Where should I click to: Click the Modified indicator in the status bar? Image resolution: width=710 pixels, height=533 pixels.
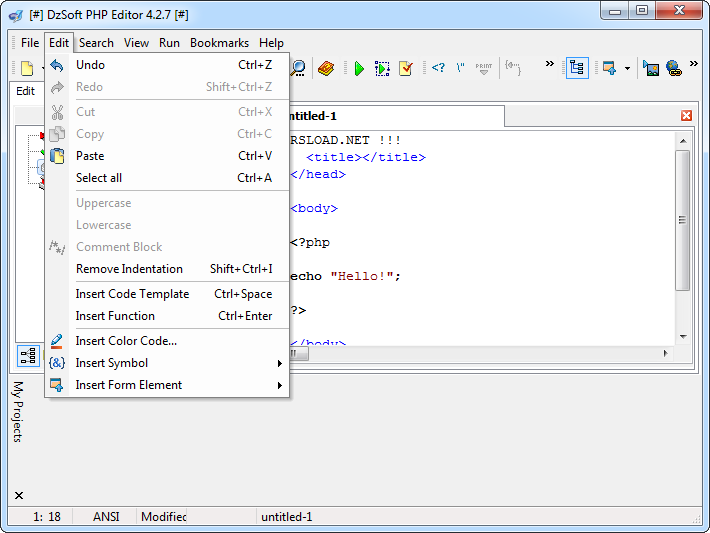[164, 517]
